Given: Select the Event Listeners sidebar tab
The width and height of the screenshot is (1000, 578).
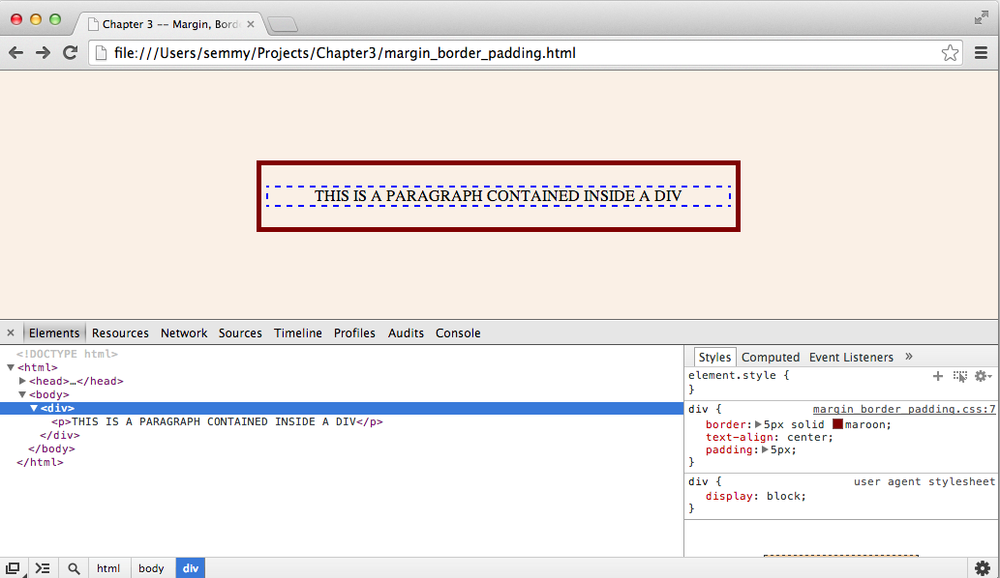Looking at the screenshot, I should (x=851, y=357).
